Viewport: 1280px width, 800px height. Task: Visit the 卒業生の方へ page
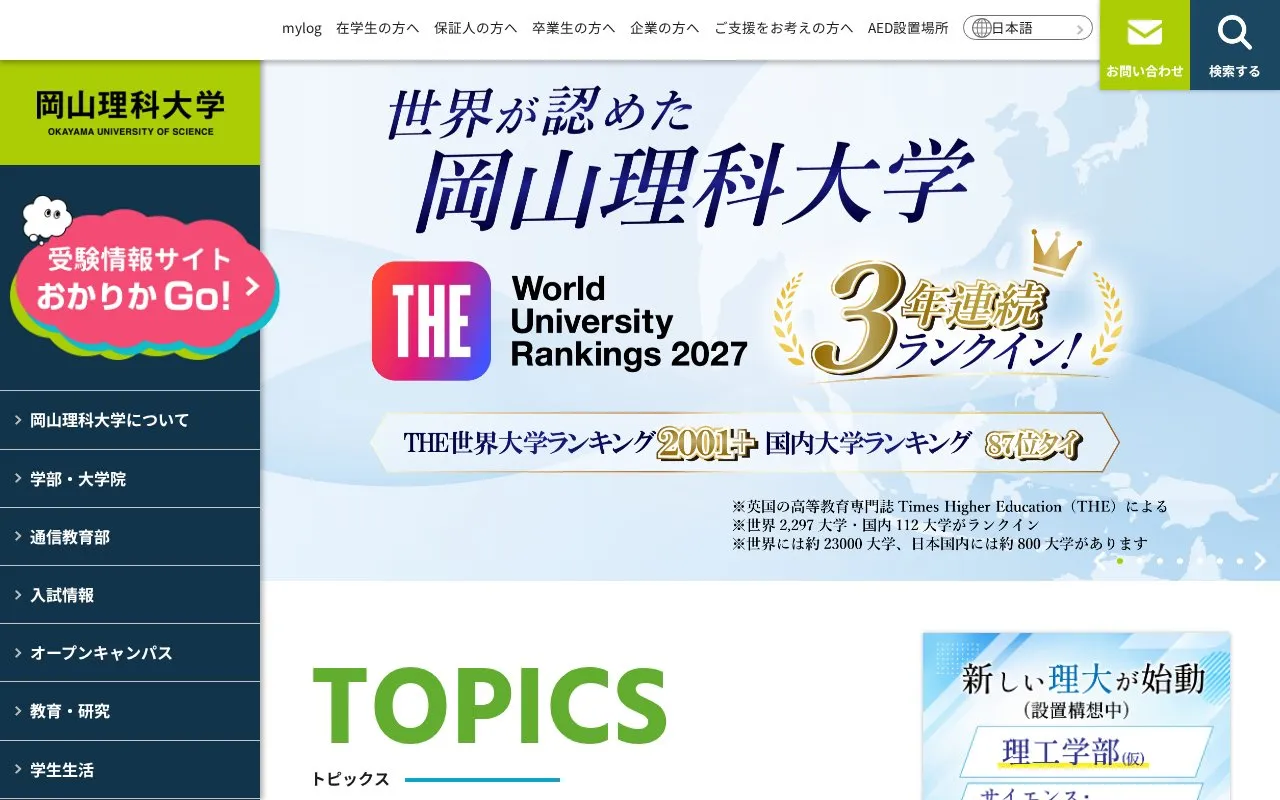574,28
